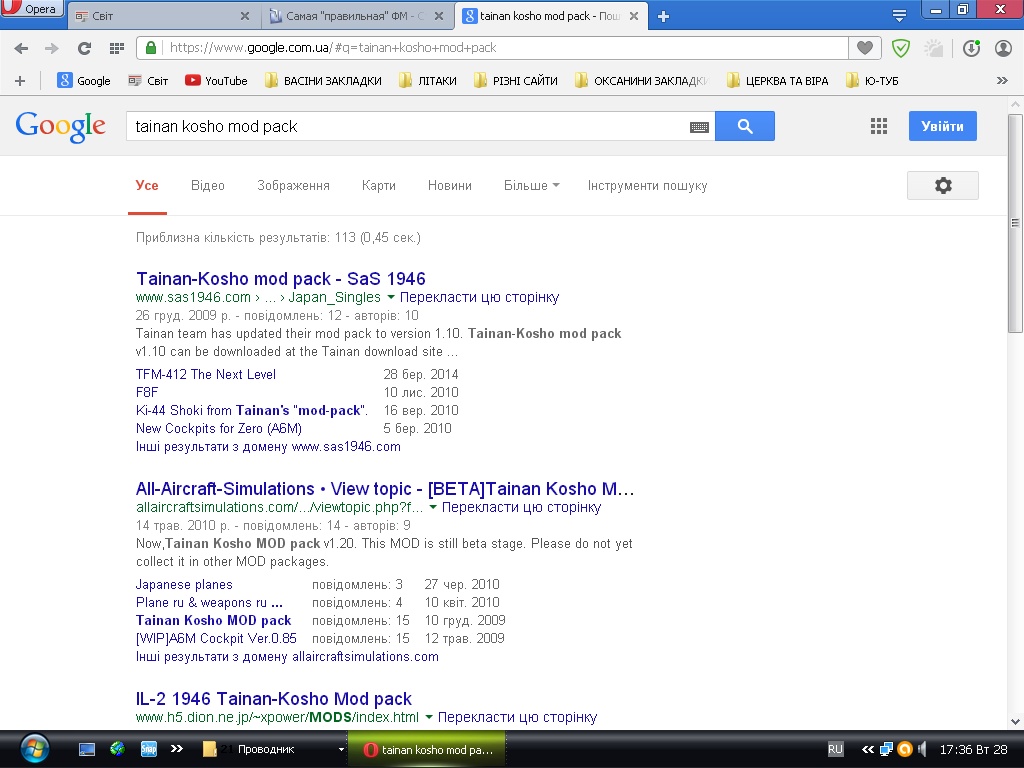Open a new tab with plus
This screenshot has width=1024, height=768.
(x=664, y=16)
